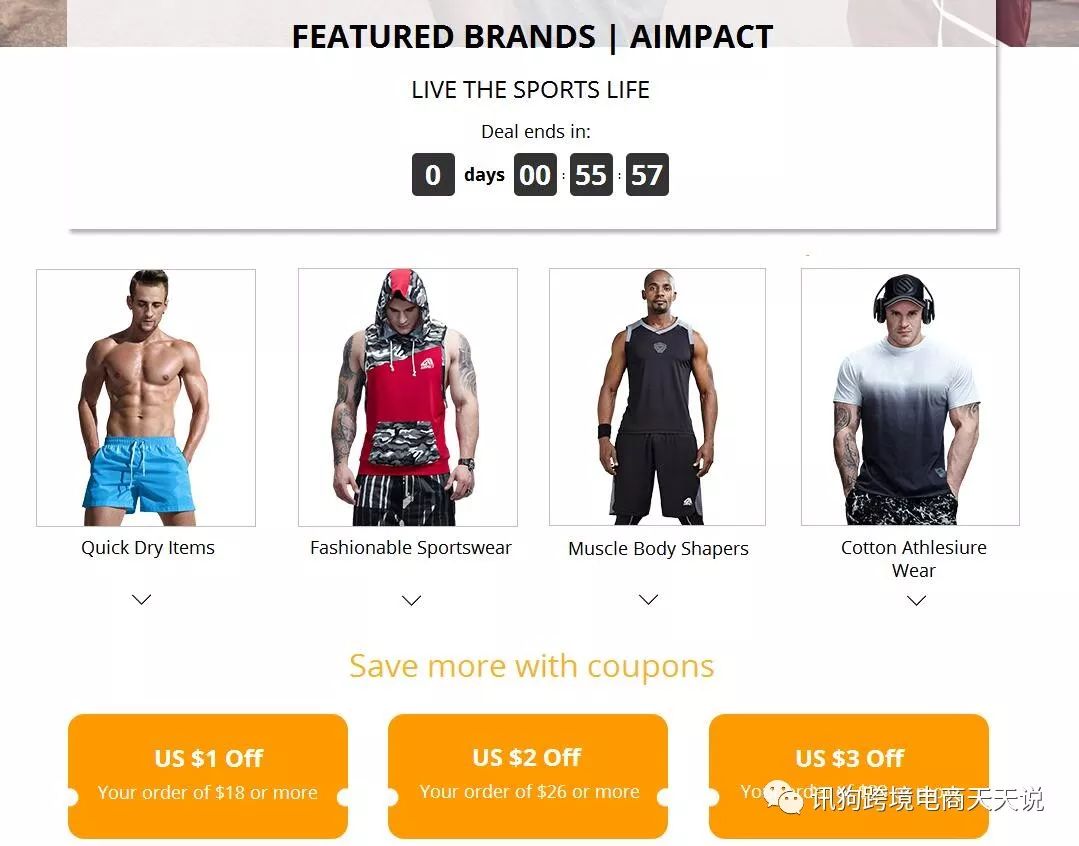Open the black basketball outfit image
This screenshot has height=846, width=1079.
pos(657,397)
